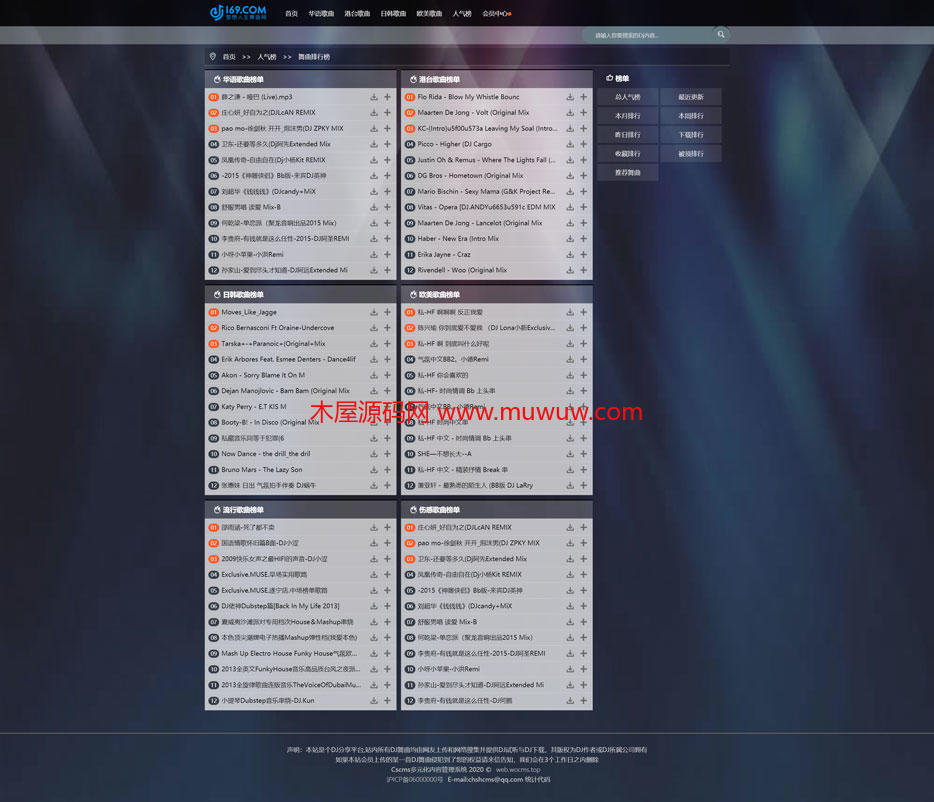Download 'Bruno Mars - The Lazy Son'
The height and width of the screenshot is (802, 934).
(374, 469)
